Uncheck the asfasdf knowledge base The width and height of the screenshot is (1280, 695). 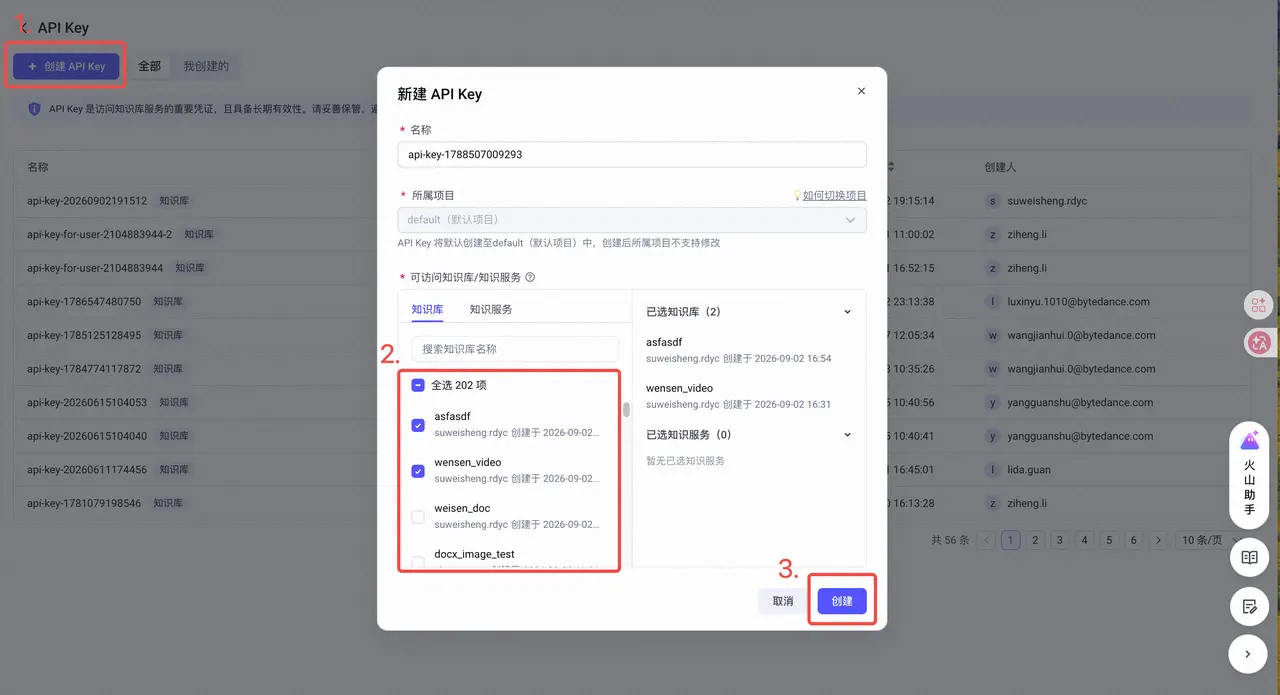(418, 425)
